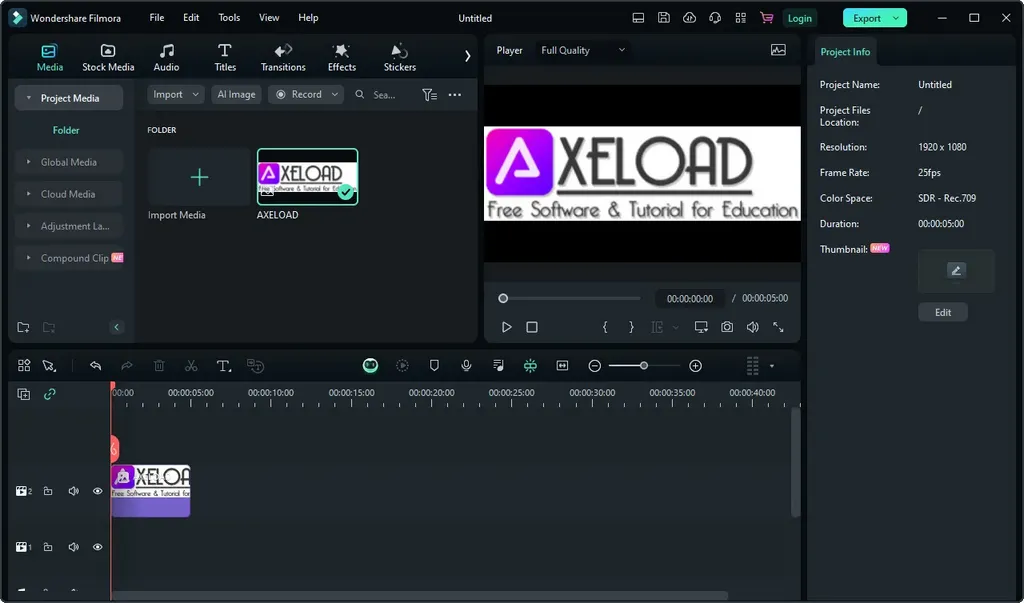The height and width of the screenshot is (603, 1024).
Task: Click the timeline text tool icon
Action: (x=223, y=366)
